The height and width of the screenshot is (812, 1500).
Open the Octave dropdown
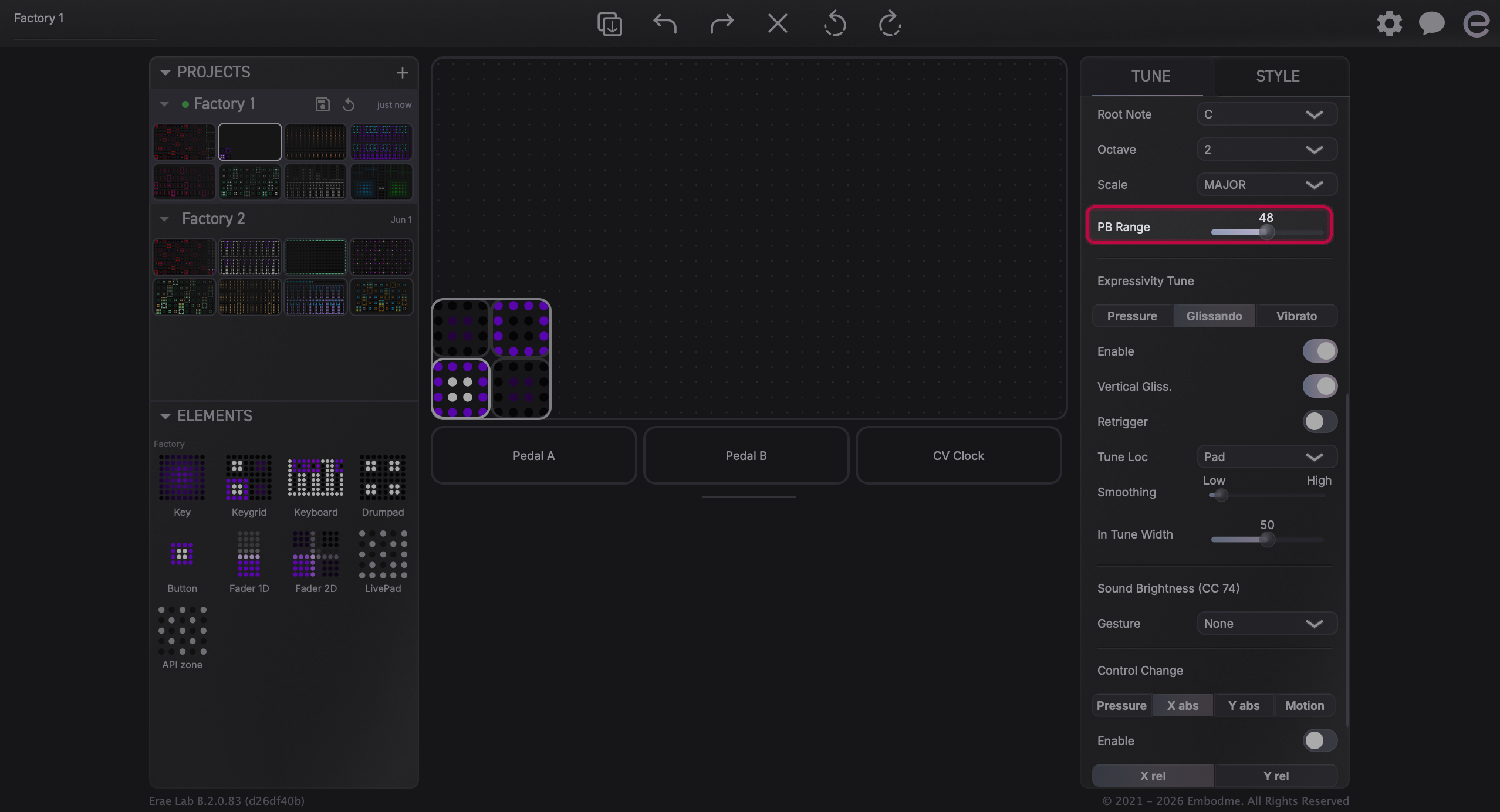(x=1267, y=149)
